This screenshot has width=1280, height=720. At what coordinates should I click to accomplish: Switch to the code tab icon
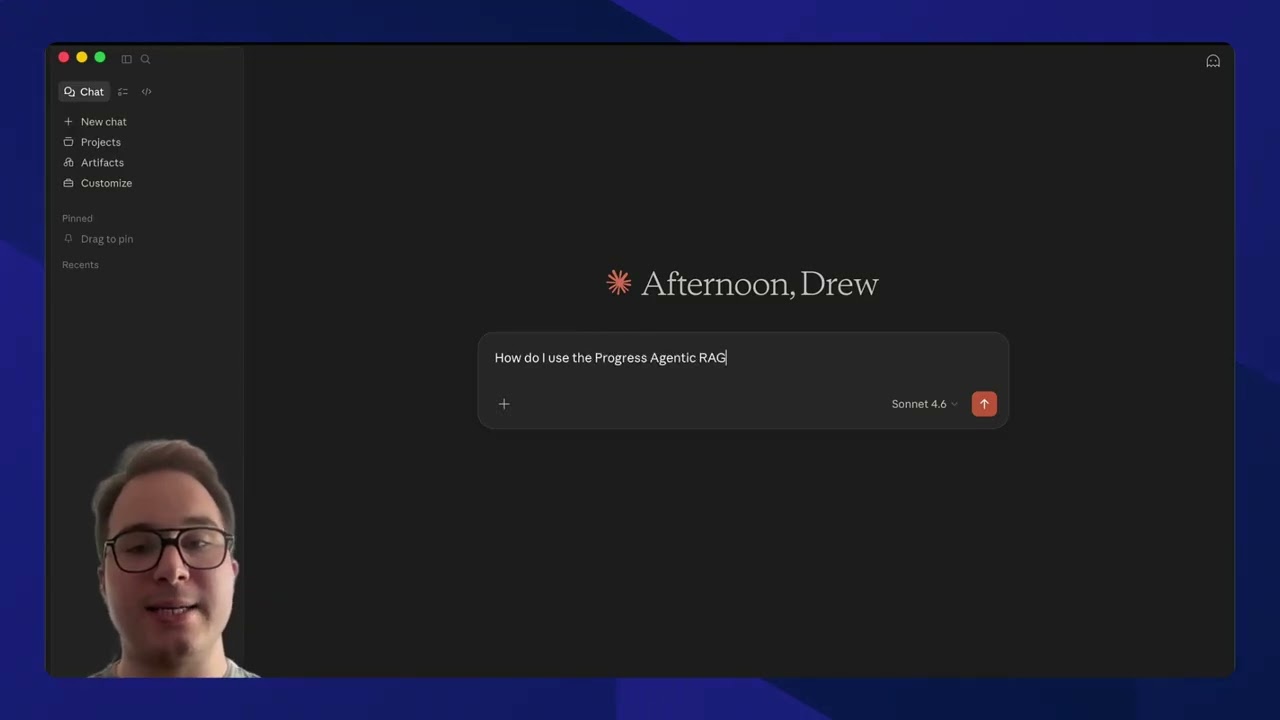click(146, 92)
